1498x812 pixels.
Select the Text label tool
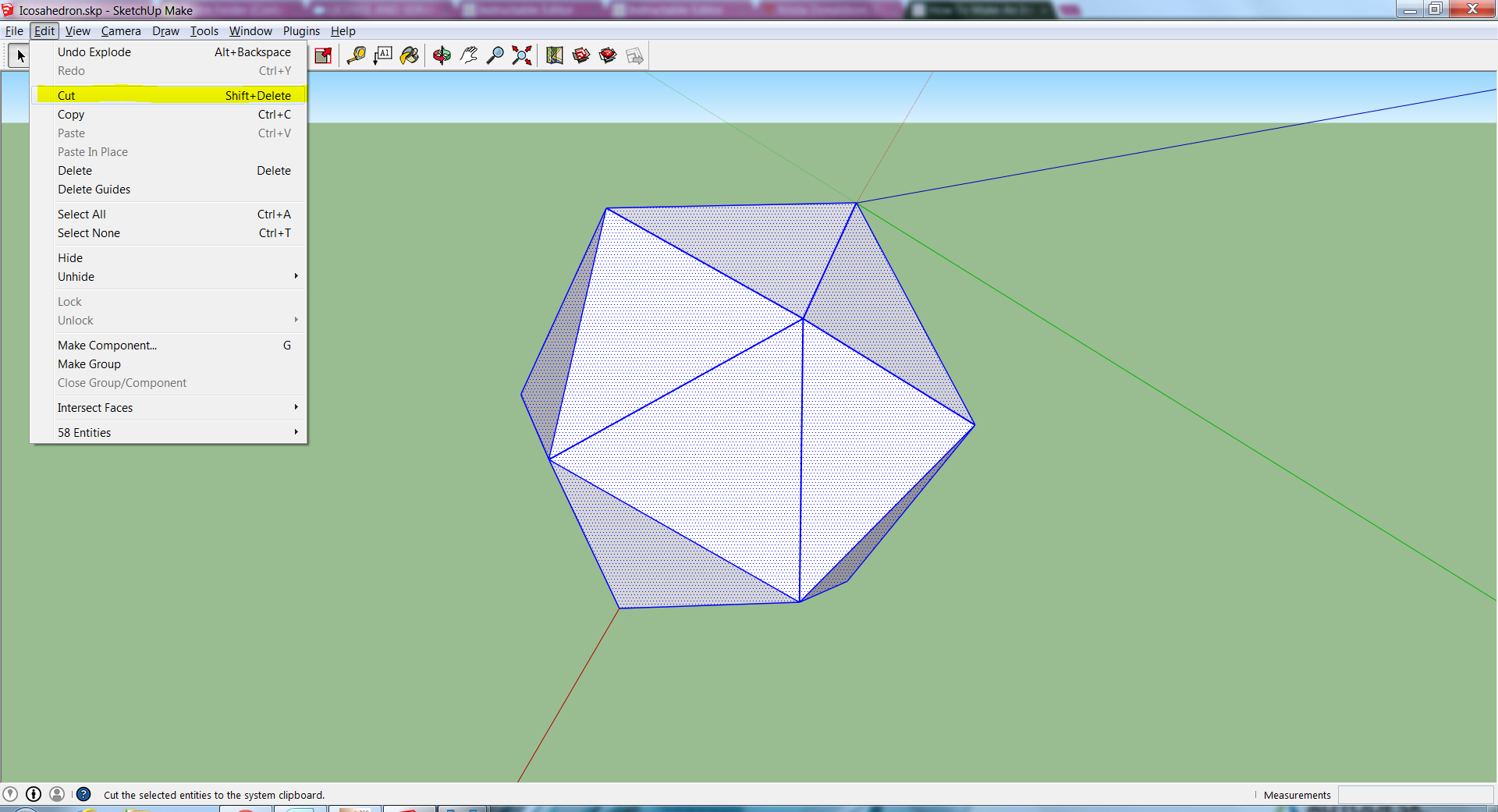click(x=383, y=56)
